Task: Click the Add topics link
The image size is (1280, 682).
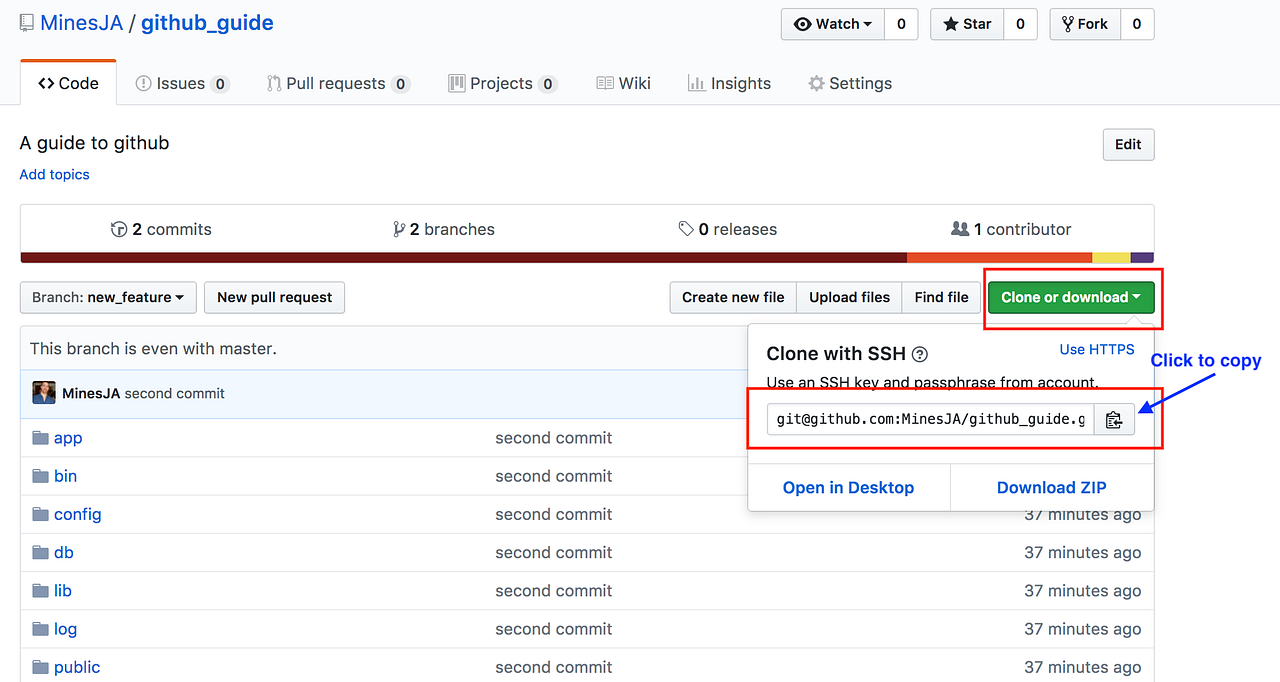Action: coord(54,174)
